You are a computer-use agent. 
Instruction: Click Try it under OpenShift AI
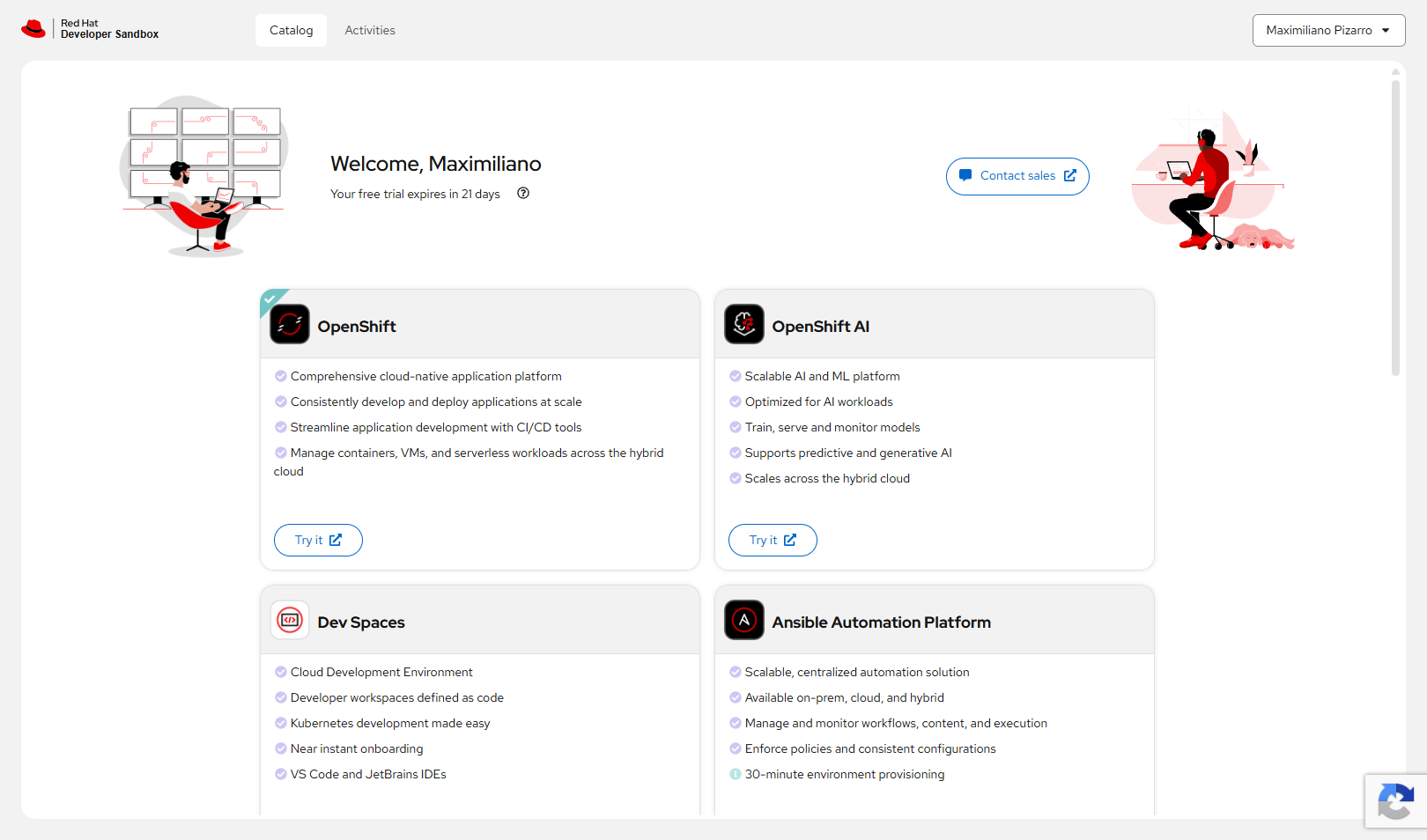point(773,540)
